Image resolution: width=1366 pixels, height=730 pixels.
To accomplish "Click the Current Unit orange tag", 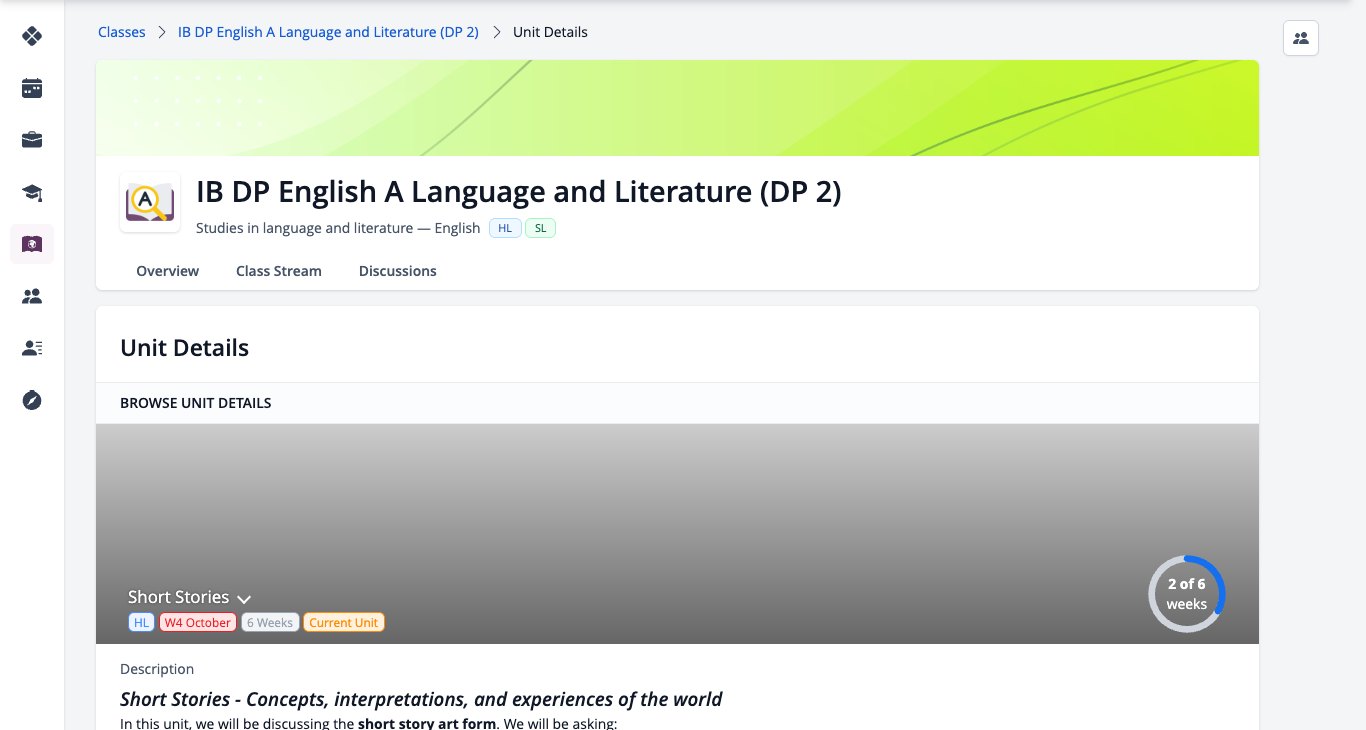I will (x=344, y=622).
